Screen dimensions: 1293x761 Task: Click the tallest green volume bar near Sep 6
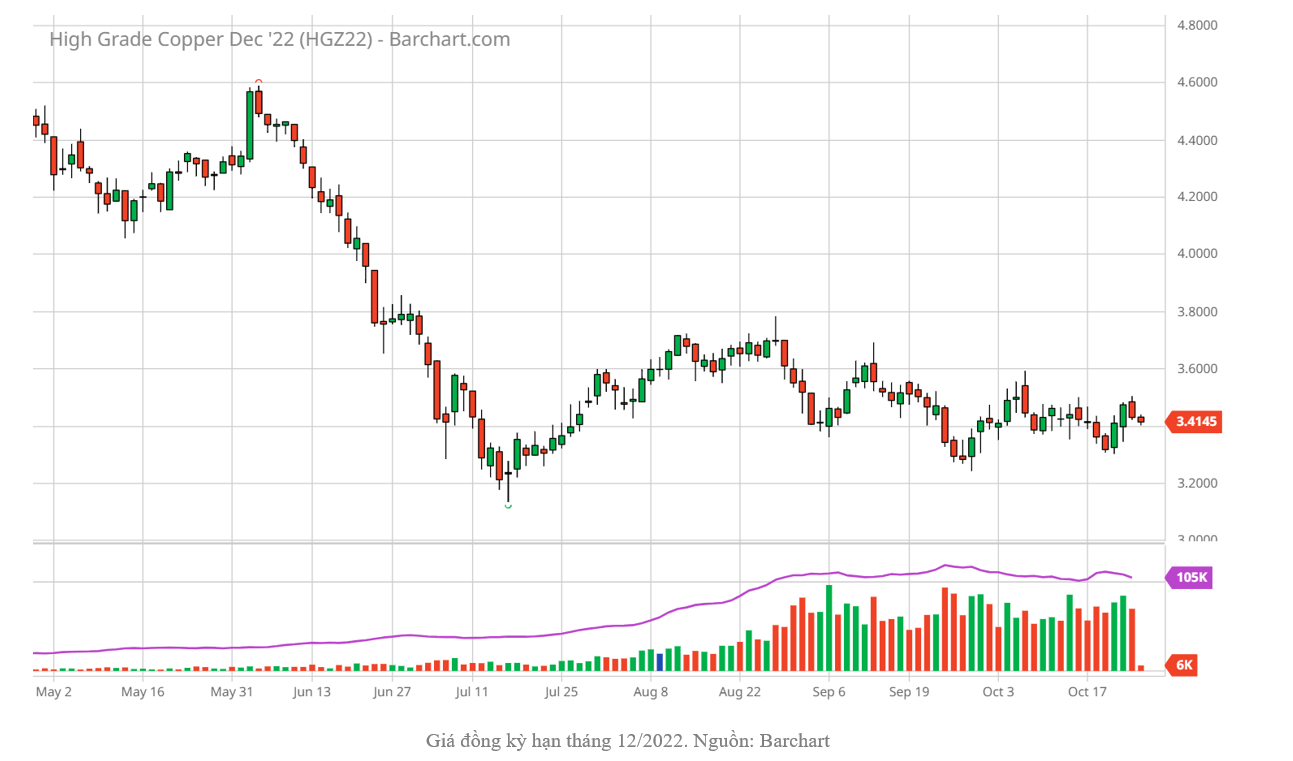[x=829, y=627]
